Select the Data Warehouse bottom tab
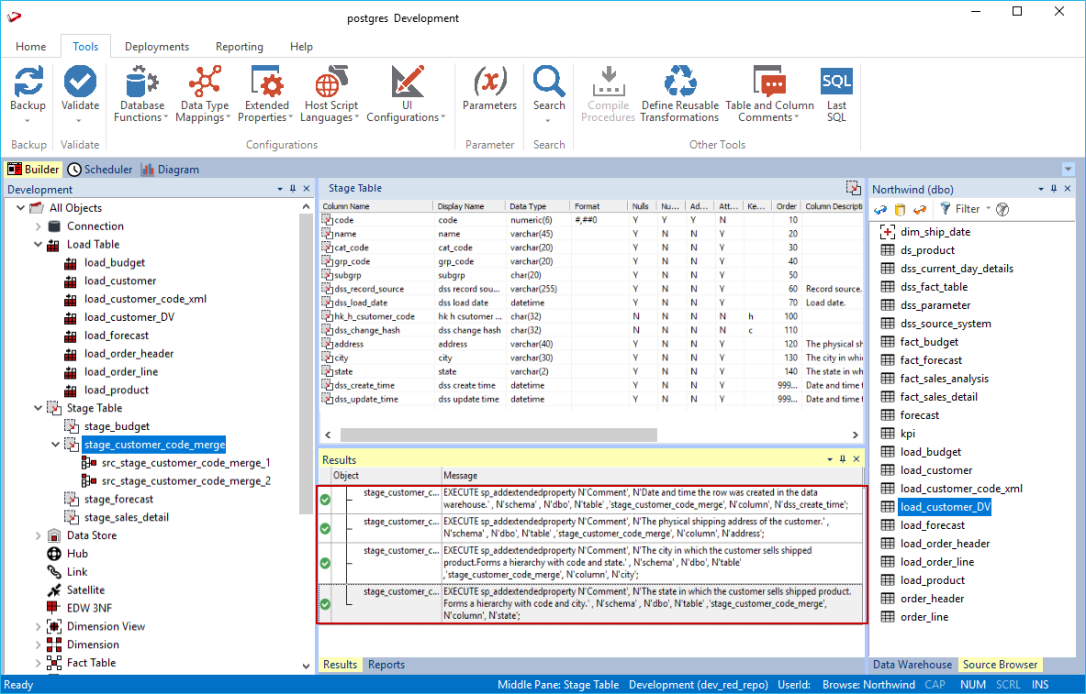The image size is (1086, 694). (912, 664)
